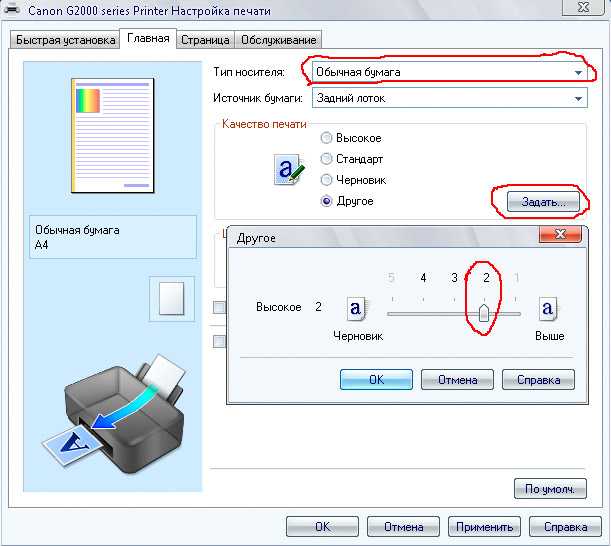The width and height of the screenshot is (611, 546).
Task: Open the Страница tab
Action: click(205, 40)
